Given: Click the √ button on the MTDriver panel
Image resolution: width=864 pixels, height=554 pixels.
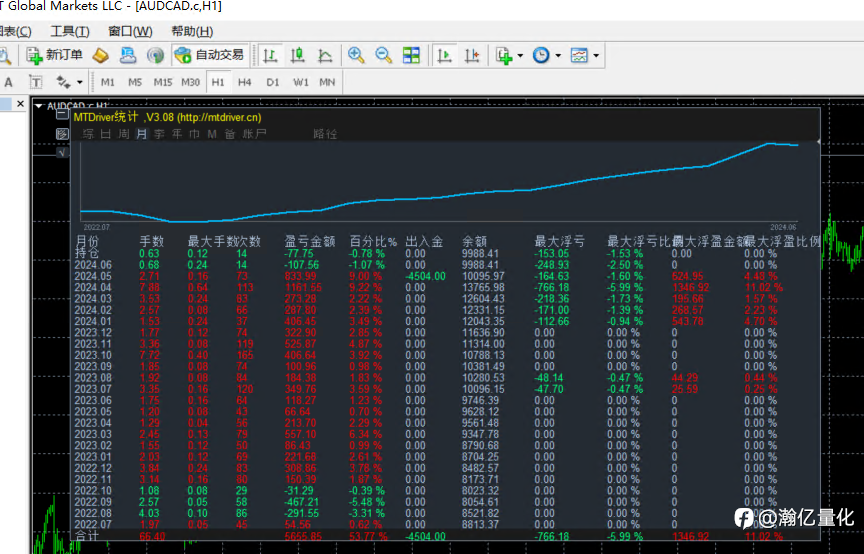Looking at the screenshot, I should coord(62,153).
